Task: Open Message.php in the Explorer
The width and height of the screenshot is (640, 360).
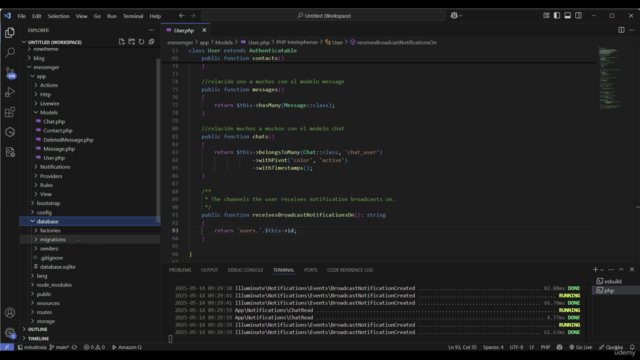Action: point(59,149)
